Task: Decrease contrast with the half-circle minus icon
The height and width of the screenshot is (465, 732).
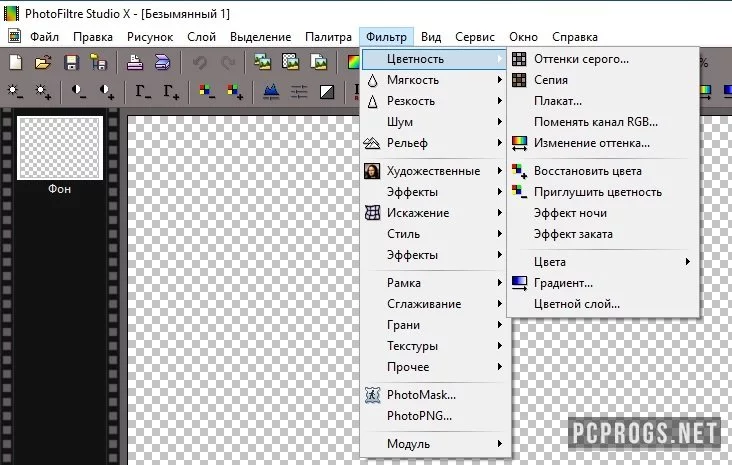Action: [x=78, y=91]
